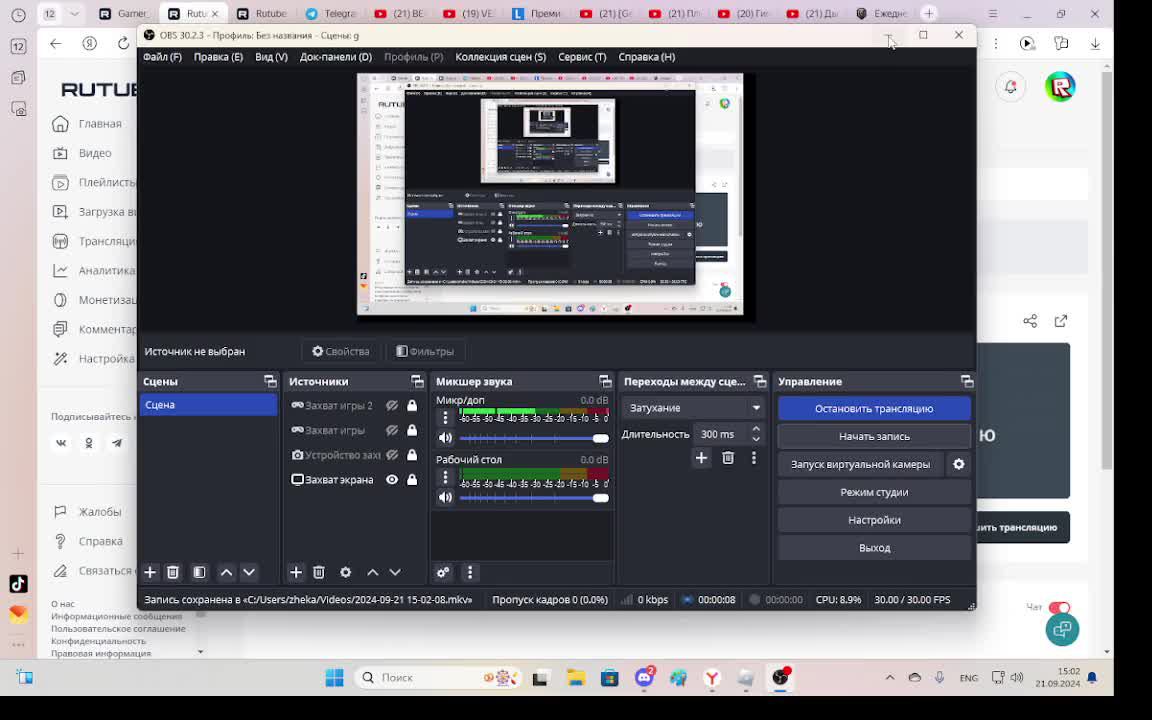Mute the Микр/доп speaker icon
This screenshot has width=1152, height=720.
click(446, 438)
